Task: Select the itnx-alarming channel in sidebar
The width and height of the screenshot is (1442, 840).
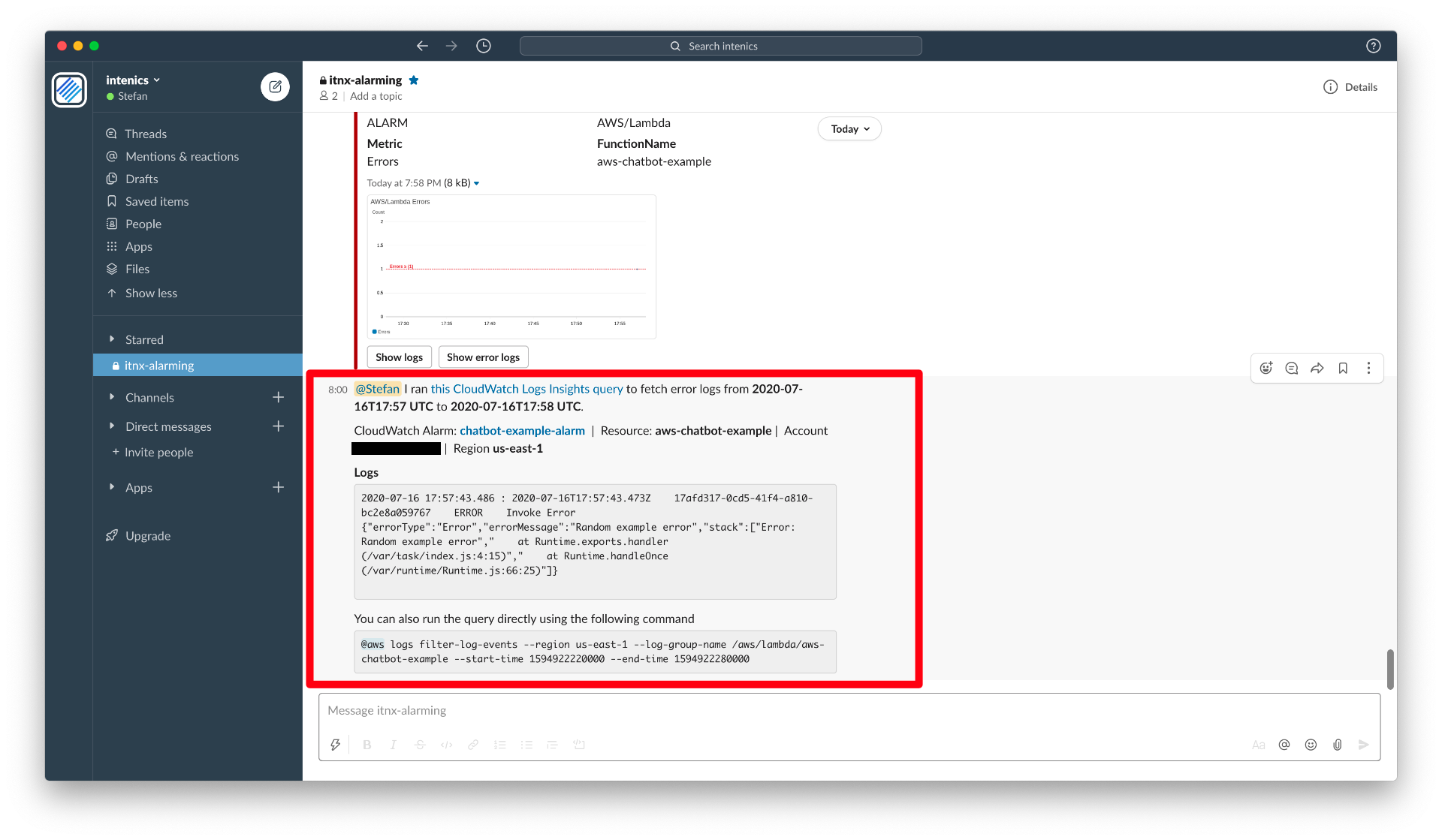Action: click(159, 366)
